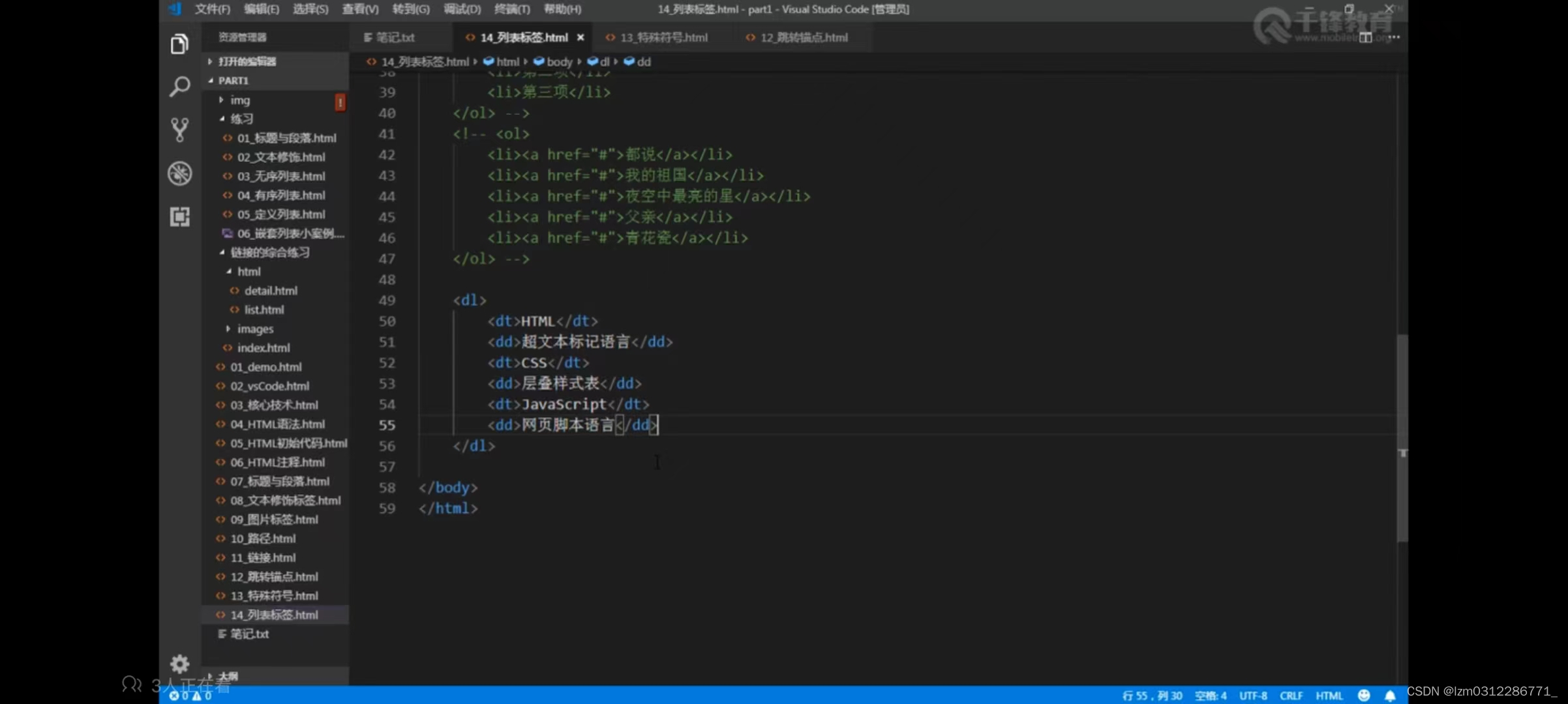Click the line and column status 行 55, 列 30
The image size is (1568, 704).
click(1152, 696)
